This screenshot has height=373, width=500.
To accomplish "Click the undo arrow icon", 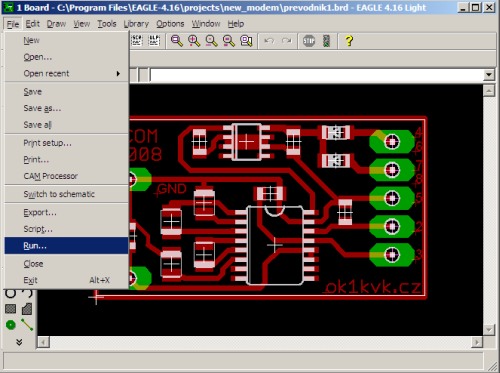I will 269,41.
